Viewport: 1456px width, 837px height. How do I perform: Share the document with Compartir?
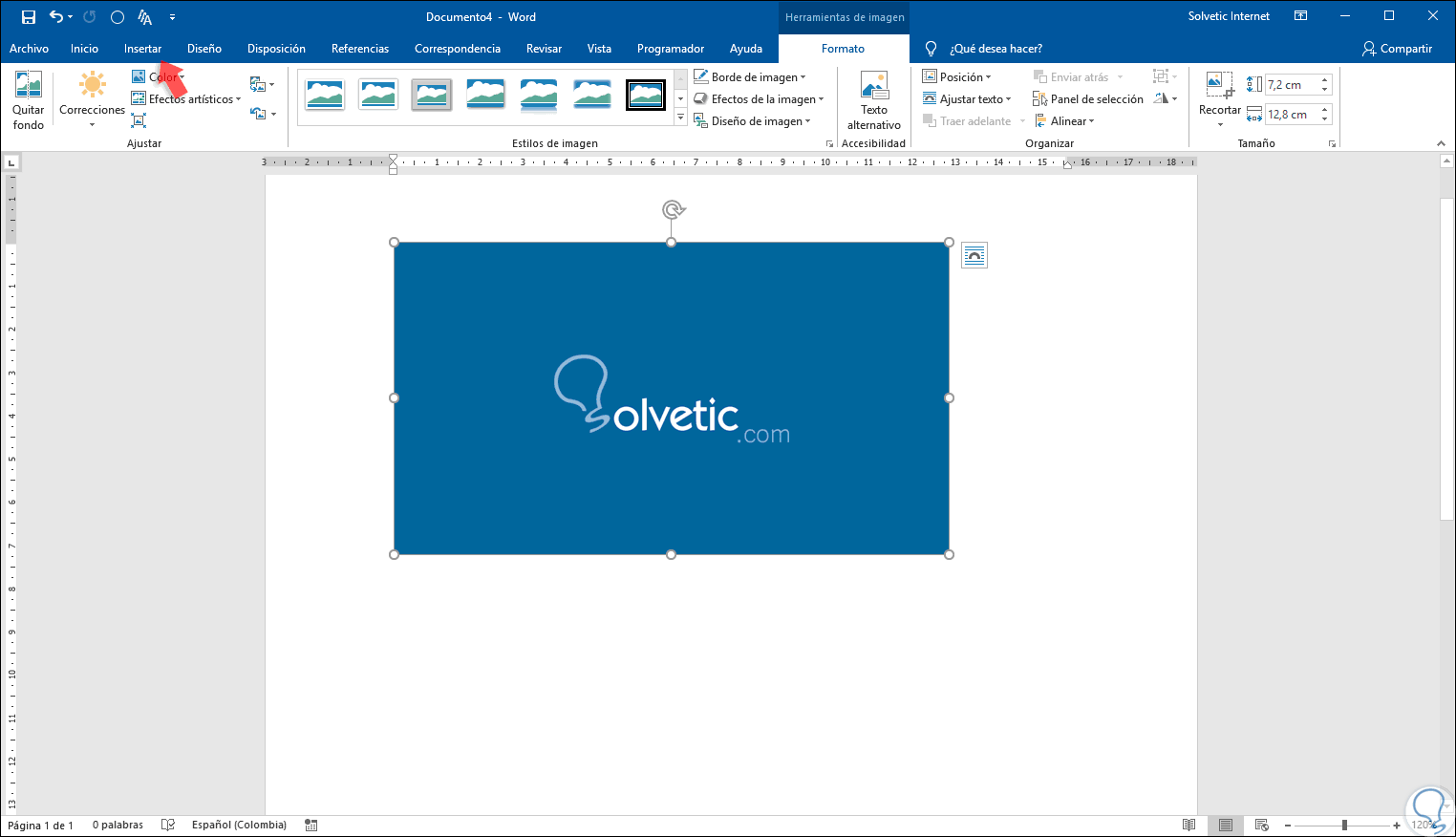(x=1397, y=49)
